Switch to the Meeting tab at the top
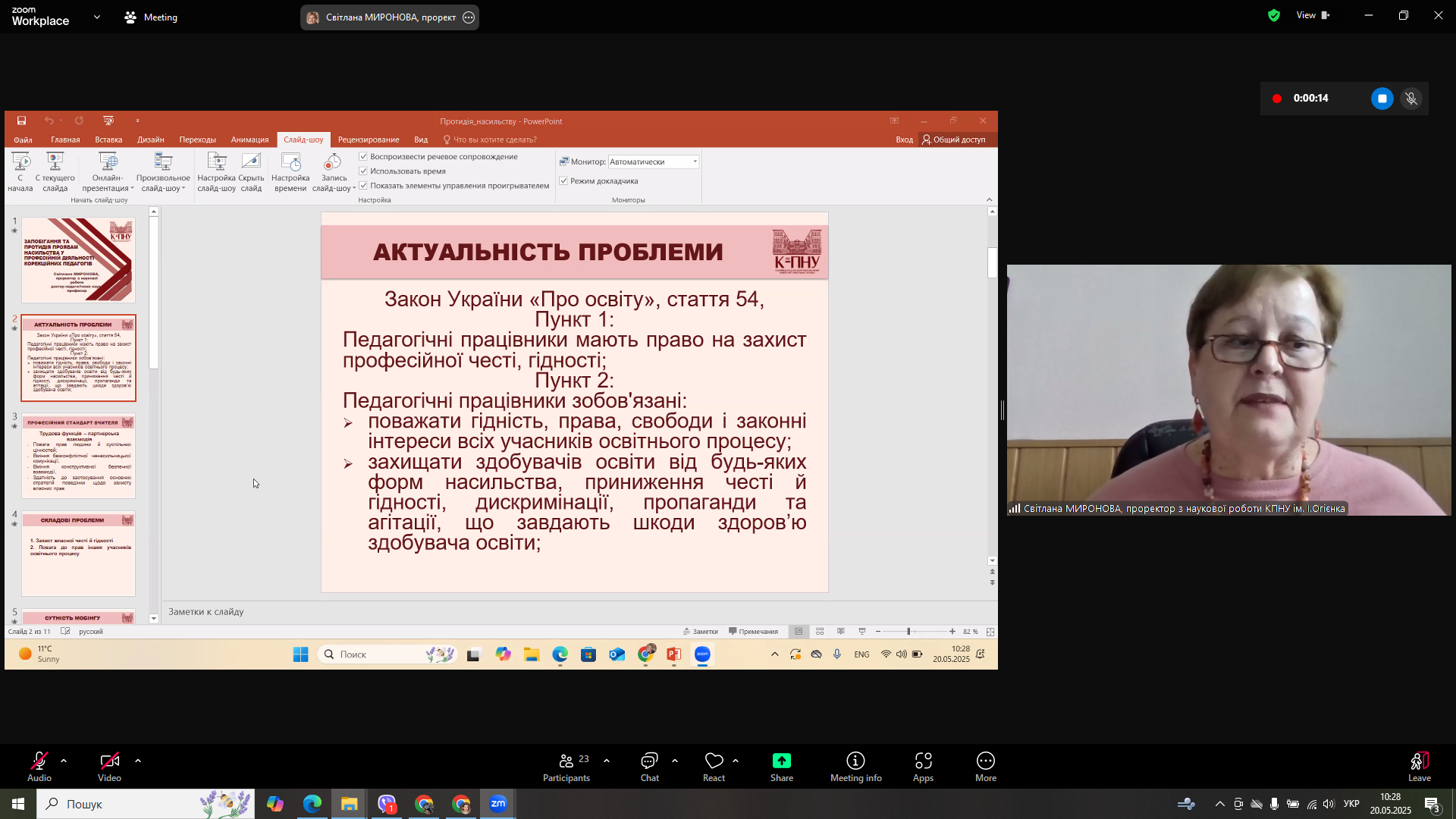 coord(151,17)
